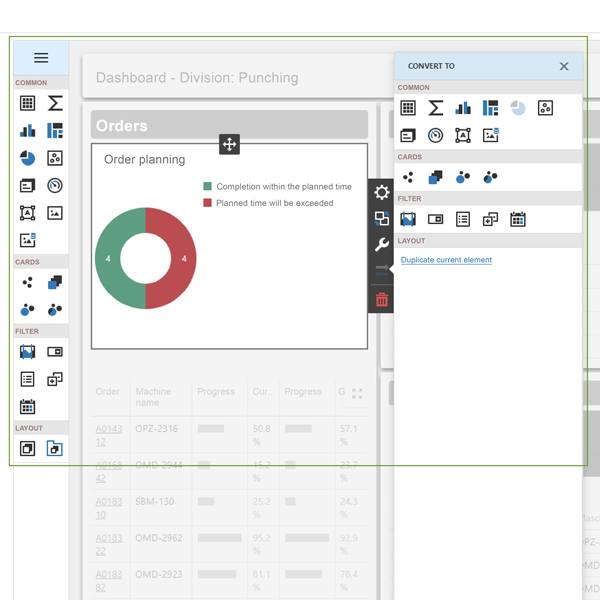Convert to Text Box in the Convert To panel
Screen dimensions: 600x600
(463, 135)
